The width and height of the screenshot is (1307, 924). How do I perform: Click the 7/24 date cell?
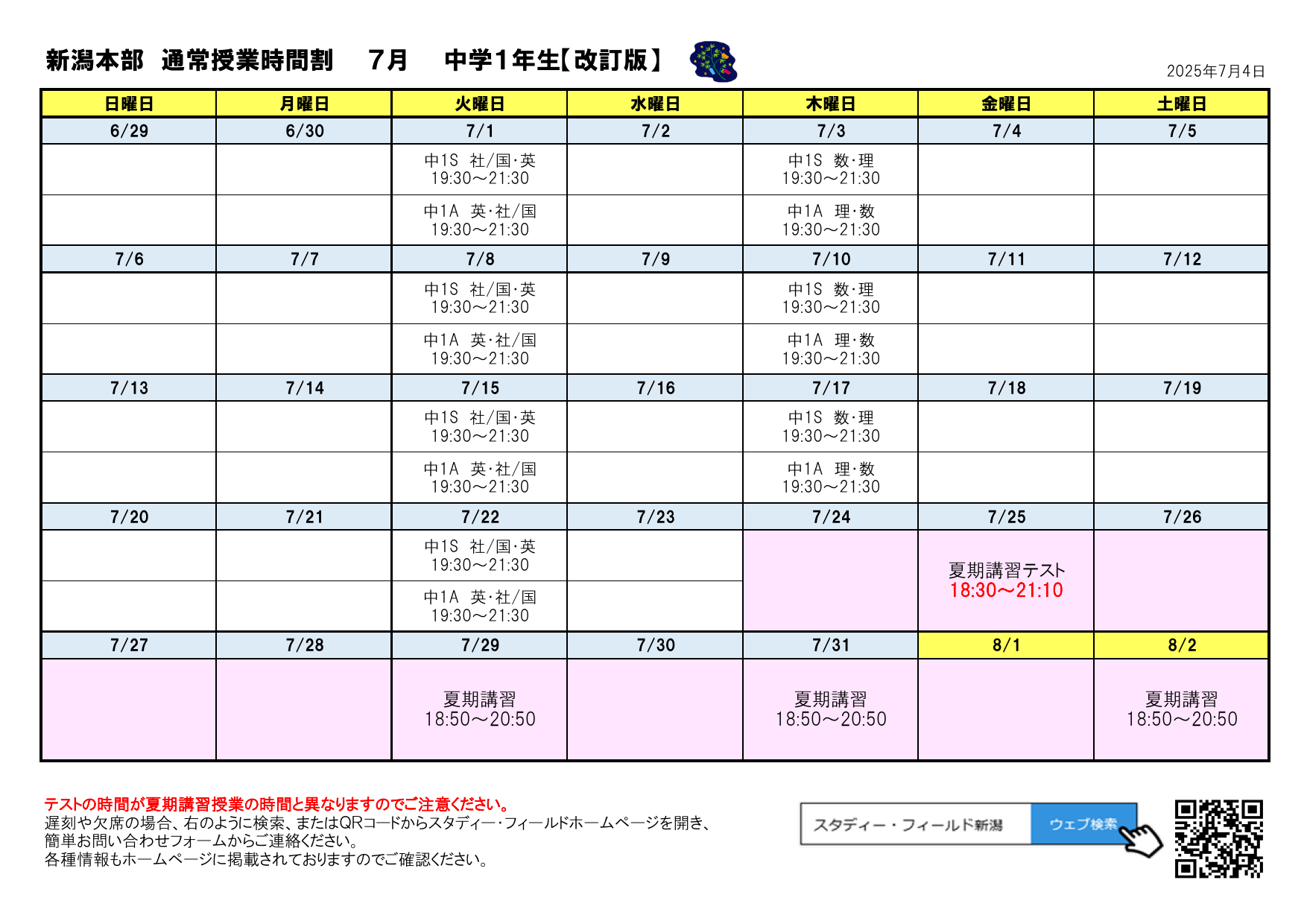(x=831, y=517)
